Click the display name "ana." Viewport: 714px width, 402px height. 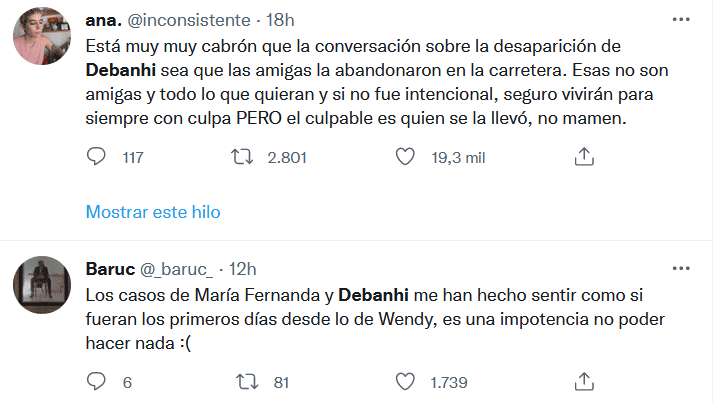point(104,21)
